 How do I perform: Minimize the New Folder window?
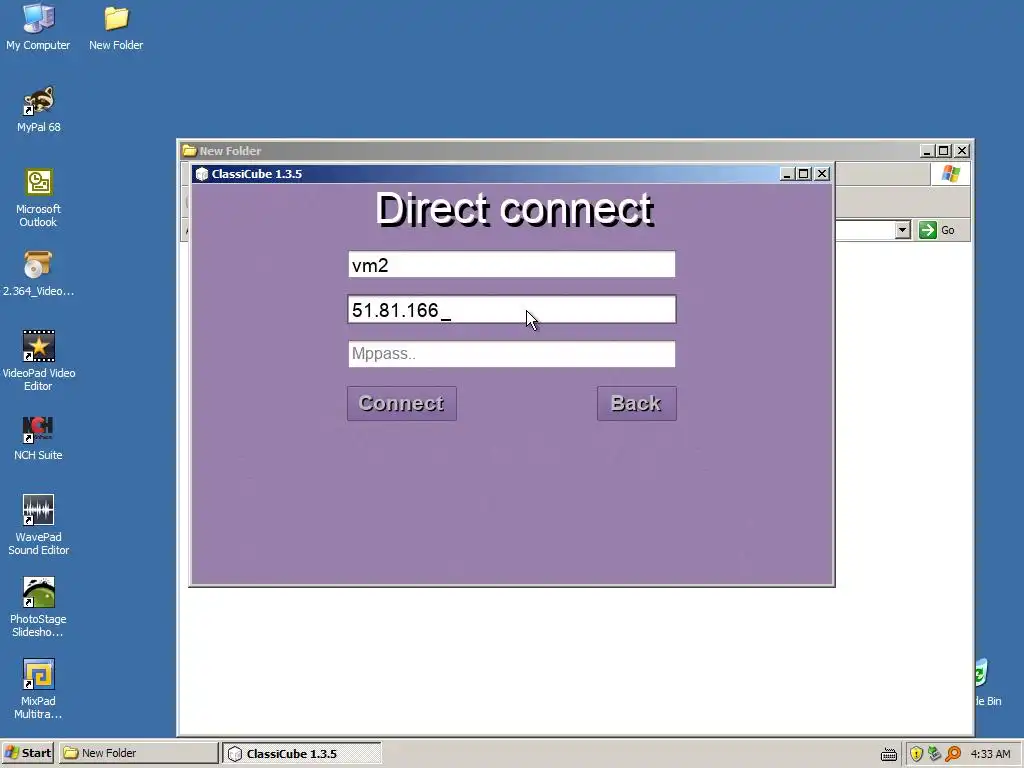[927, 151]
